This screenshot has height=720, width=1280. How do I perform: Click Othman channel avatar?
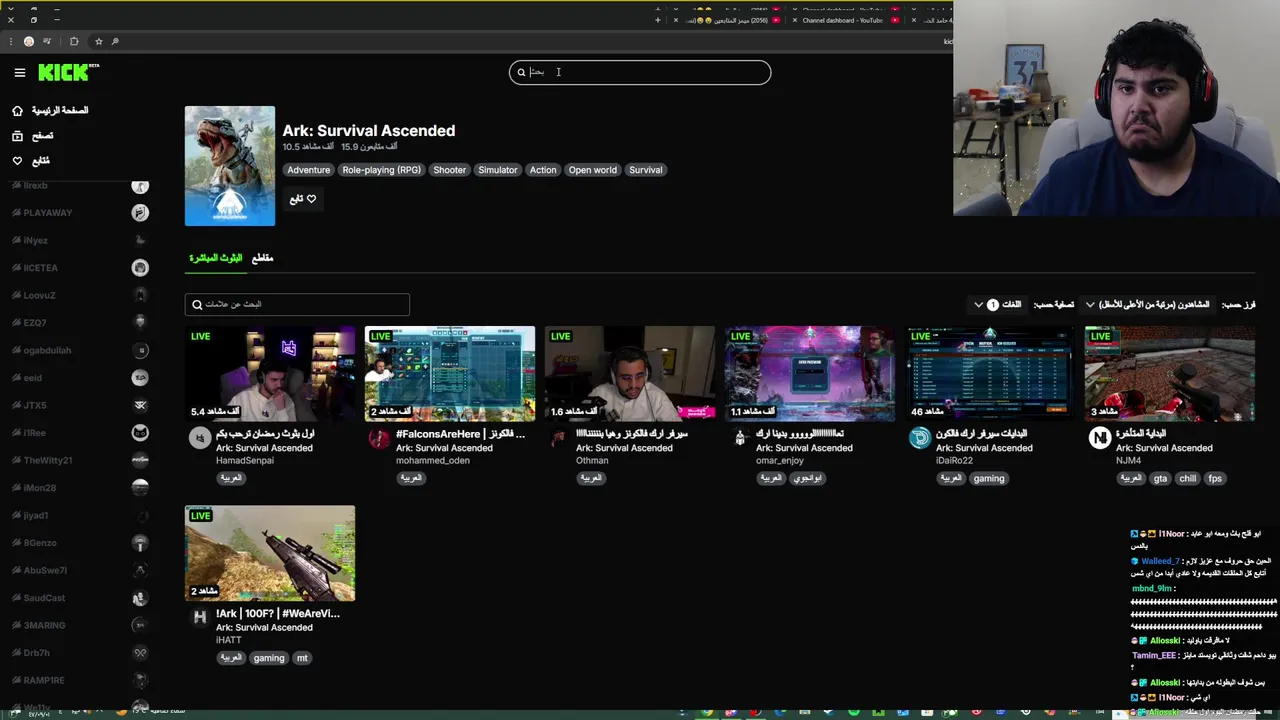pyautogui.click(x=559, y=438)
